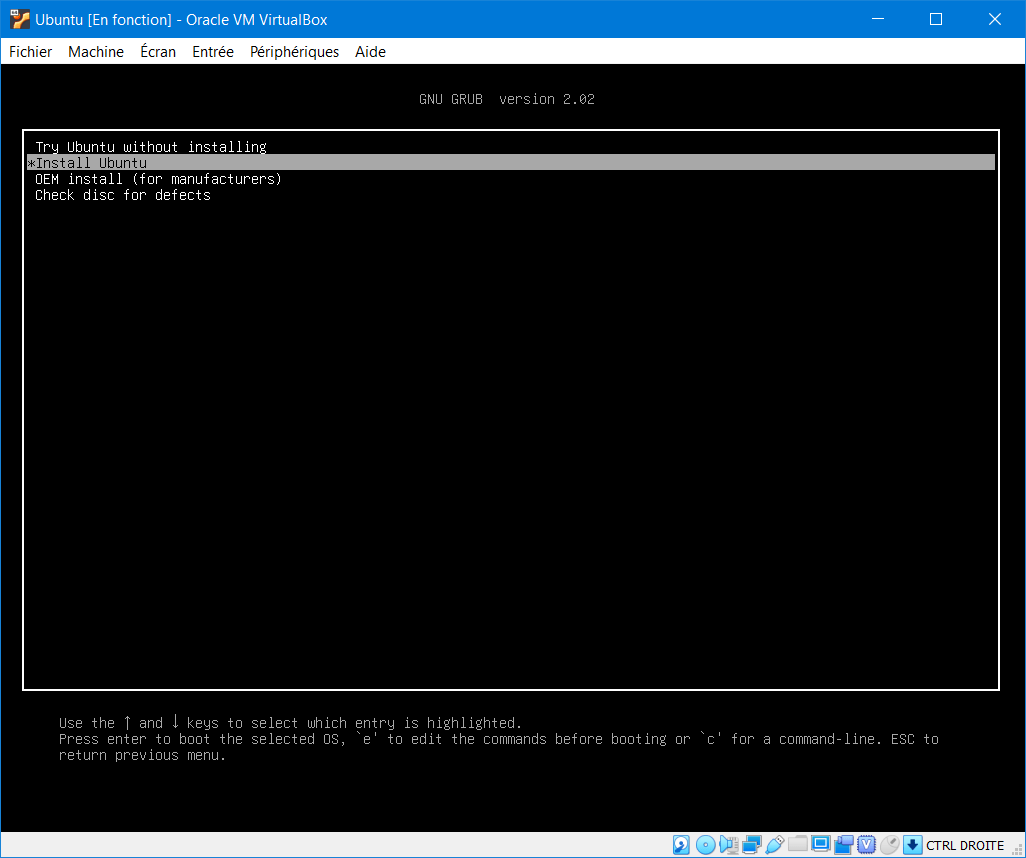Open the display settings status icon

tap(821, 844)
